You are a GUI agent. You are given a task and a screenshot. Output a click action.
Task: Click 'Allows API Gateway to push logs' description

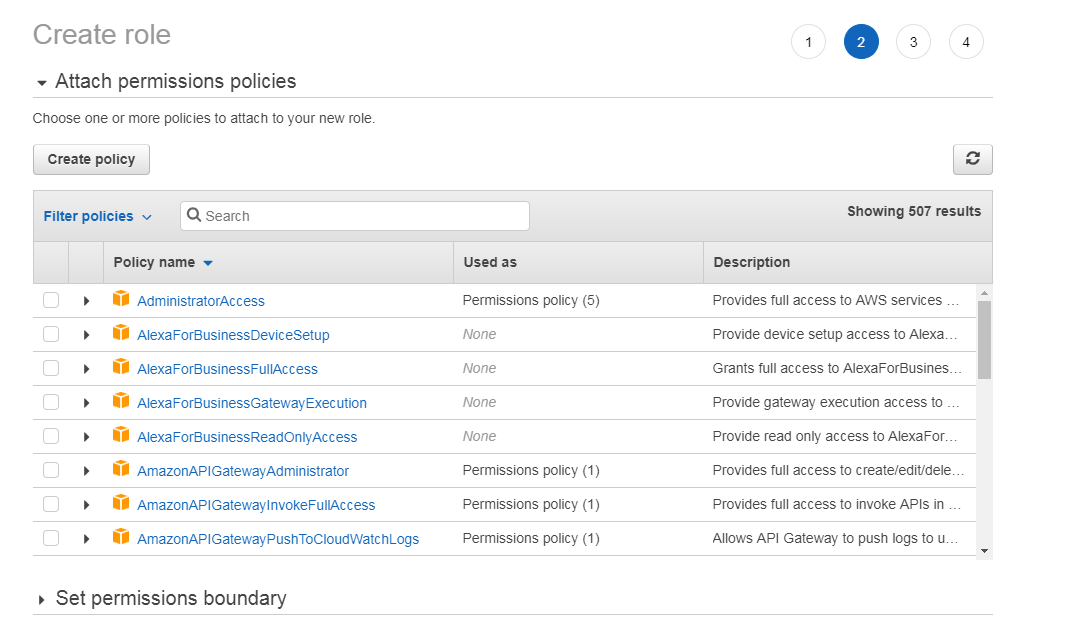(x=835, y=538)
